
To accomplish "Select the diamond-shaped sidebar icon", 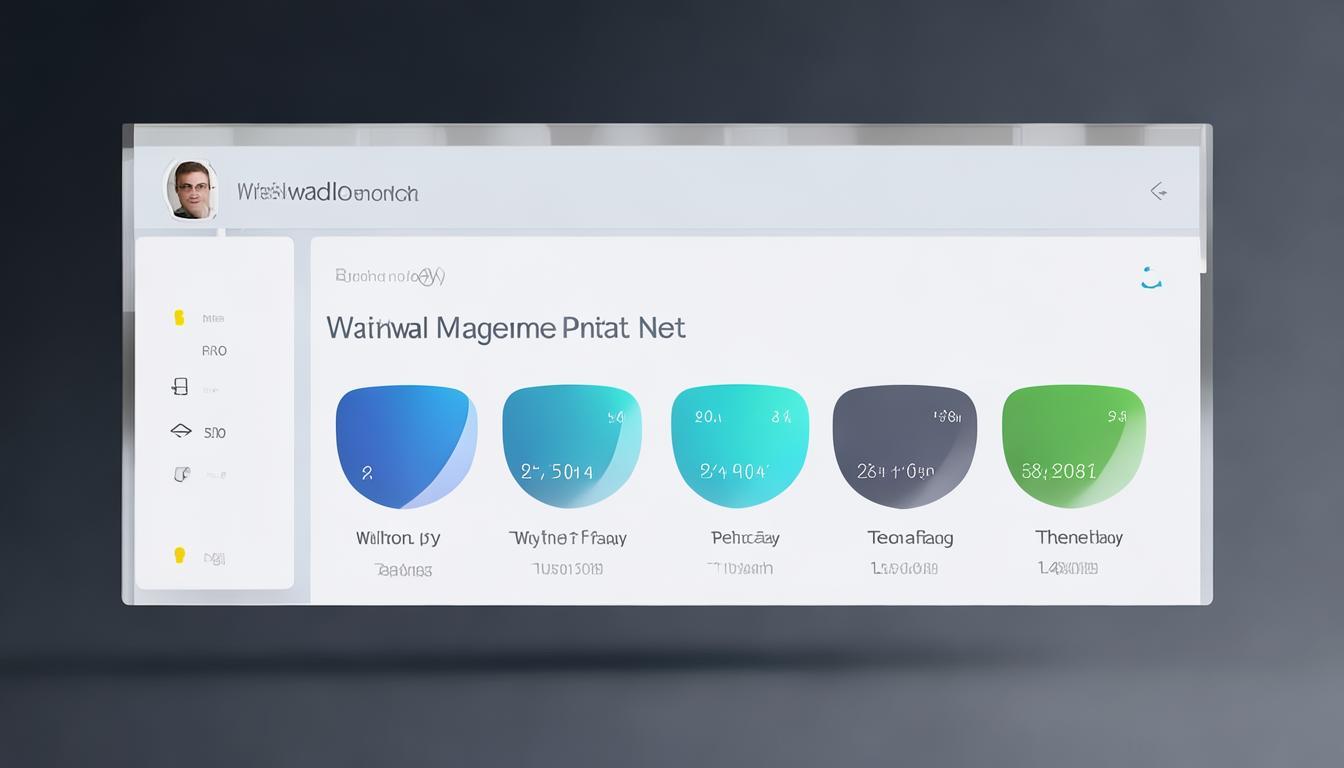I will 180,431.
